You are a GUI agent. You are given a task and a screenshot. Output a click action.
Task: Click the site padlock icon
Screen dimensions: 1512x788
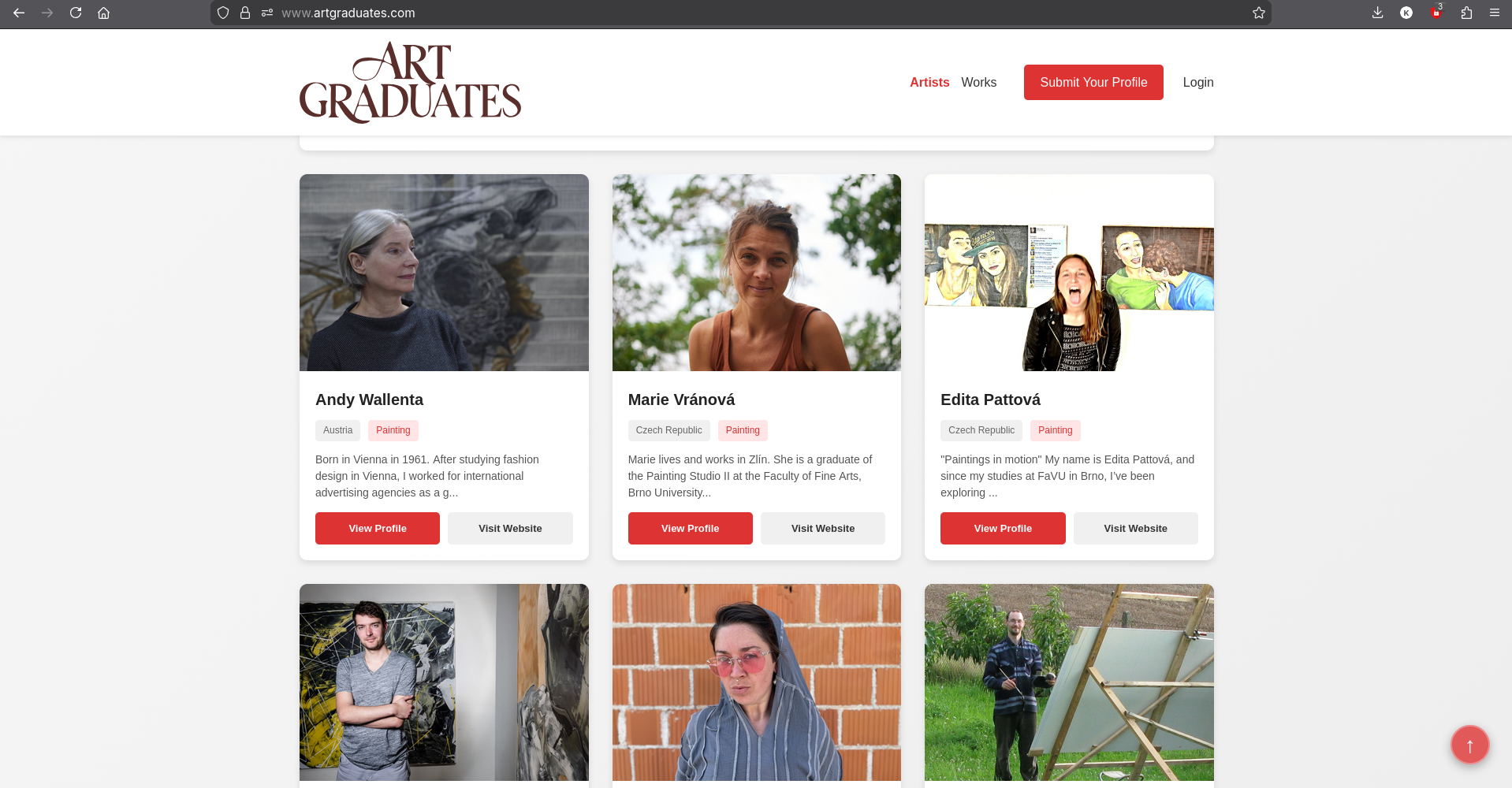point(245,13)
